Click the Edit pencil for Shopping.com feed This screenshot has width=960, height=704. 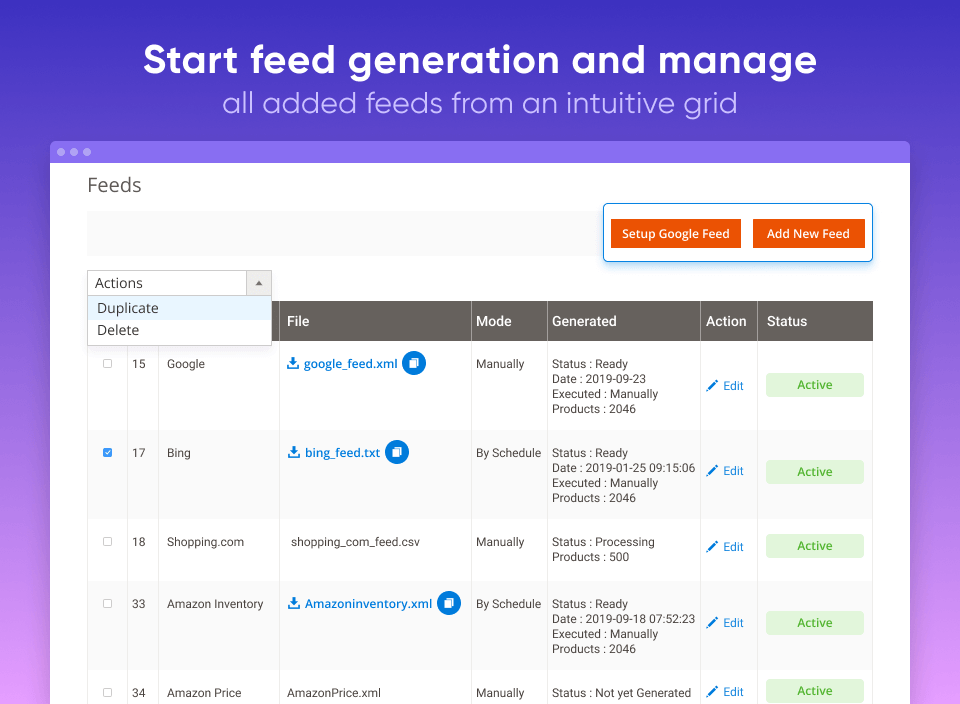pyautogui.click(x=725, y=547)
